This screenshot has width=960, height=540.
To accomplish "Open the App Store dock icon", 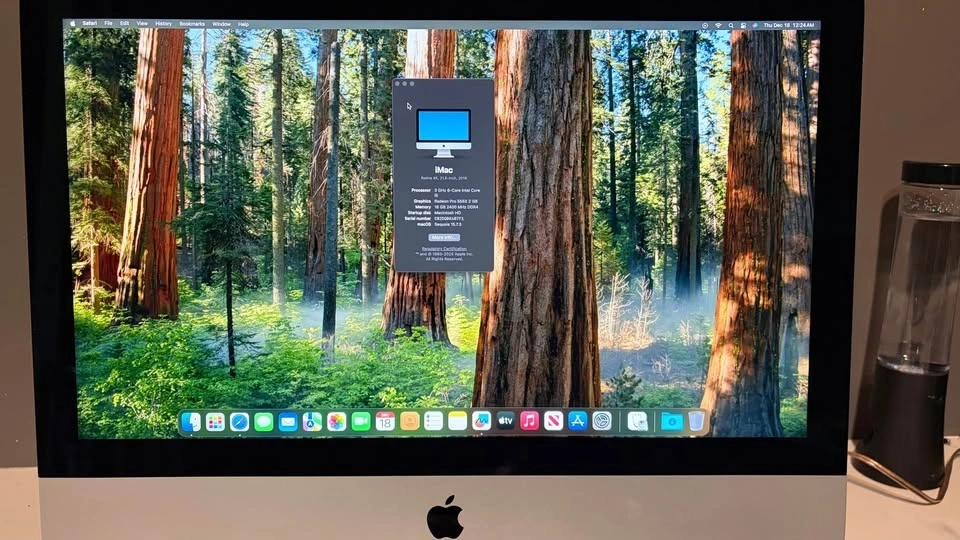I will click(x=577, y=421).
